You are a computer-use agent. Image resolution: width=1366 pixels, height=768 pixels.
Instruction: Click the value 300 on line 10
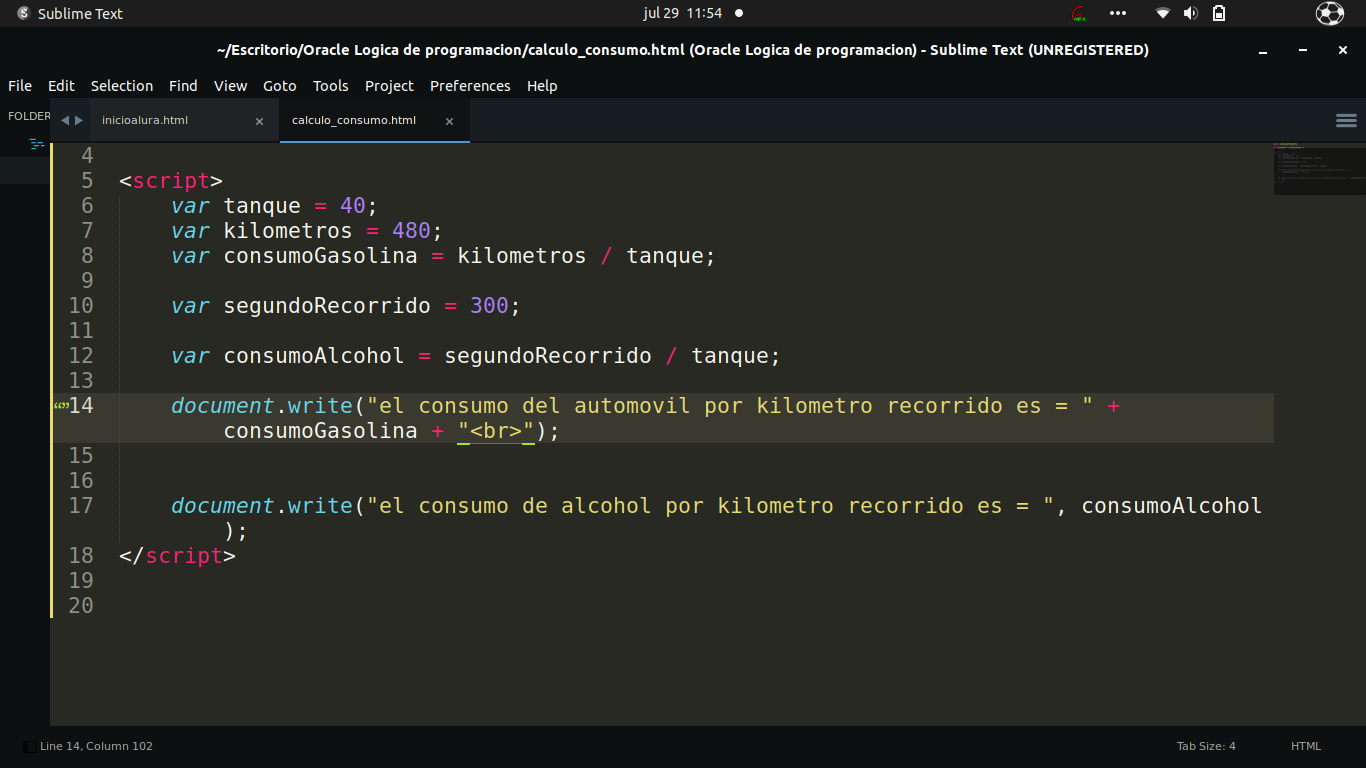489,306
